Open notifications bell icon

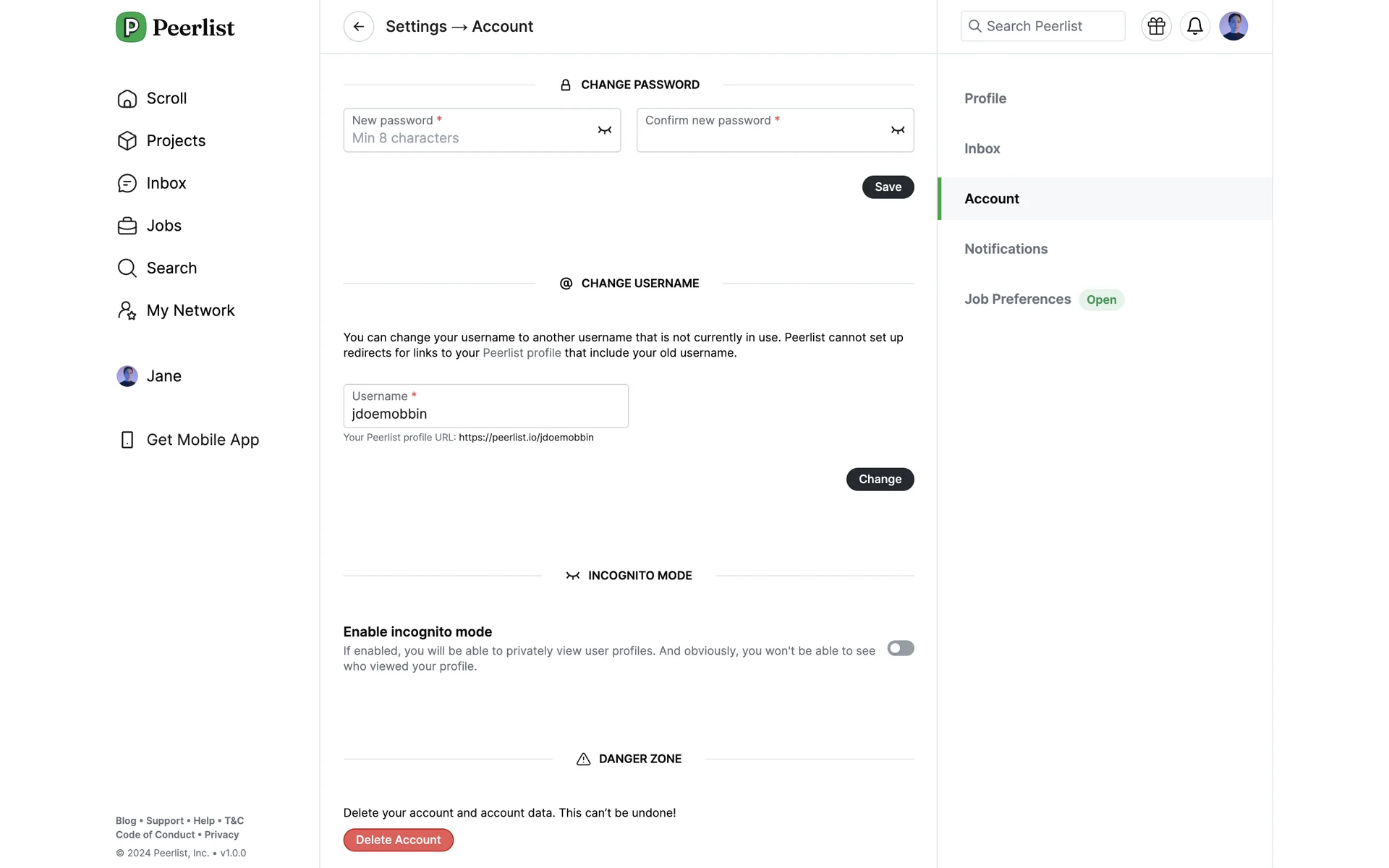point(1194,27)
